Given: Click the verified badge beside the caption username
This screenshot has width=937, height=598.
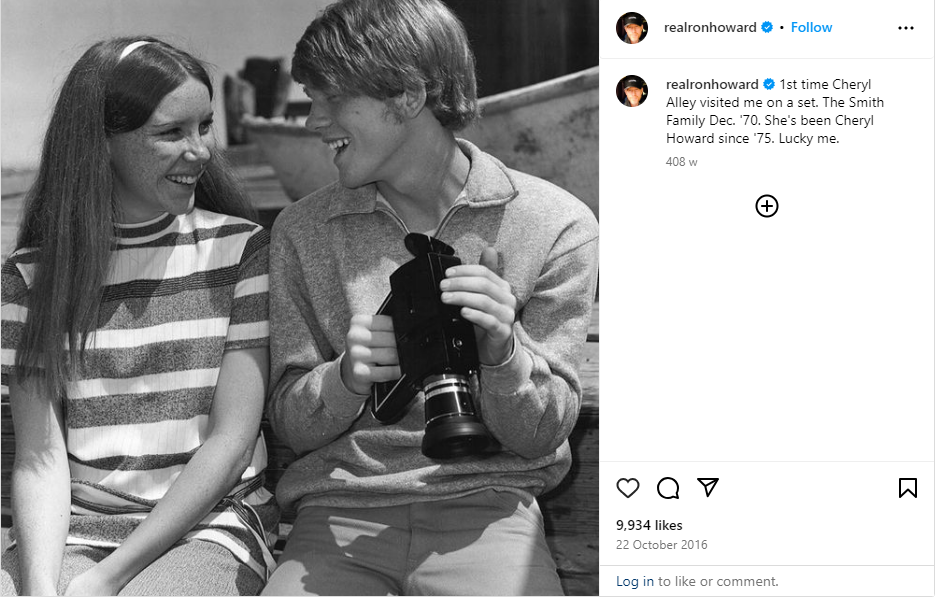Looking at the screenshot, I should (x=769, y=85).
